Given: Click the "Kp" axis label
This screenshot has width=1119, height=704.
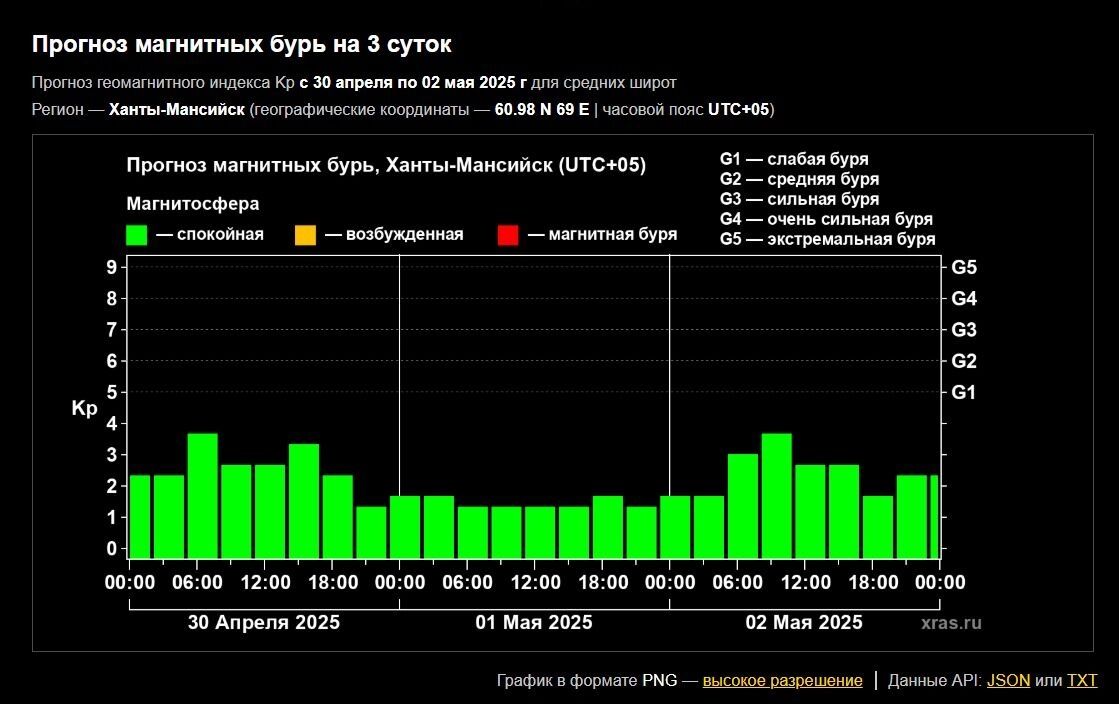Looking at the screenshot, I should 84,408.
